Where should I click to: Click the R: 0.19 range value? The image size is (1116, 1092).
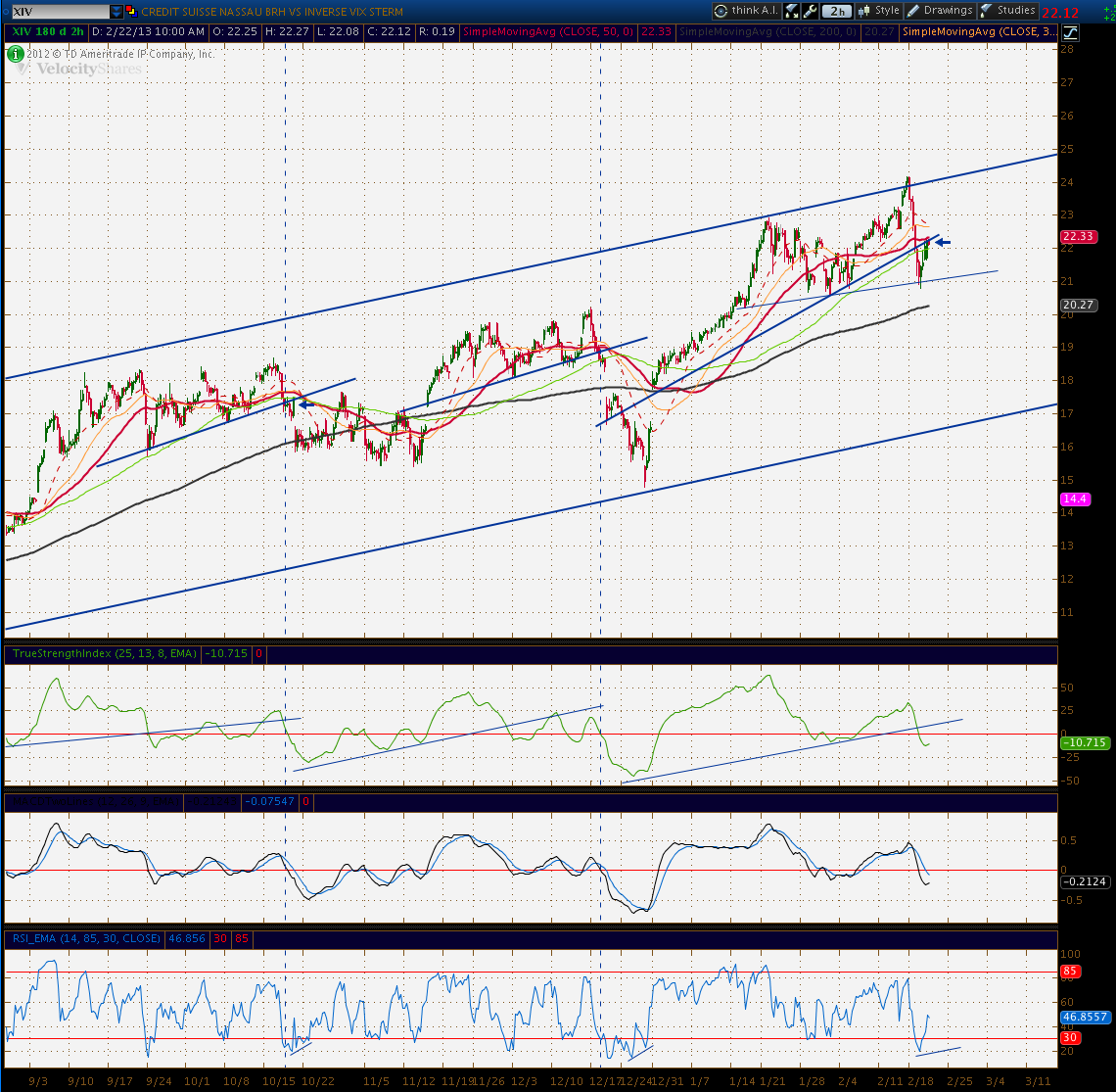[437, 32]
